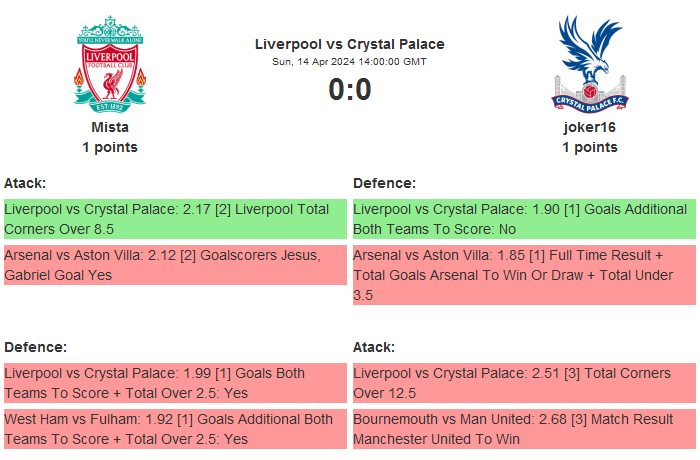Screen dimensions: 700x460
Task: Select the green Both Teams To Score: No bet
Action: (524, 219)
